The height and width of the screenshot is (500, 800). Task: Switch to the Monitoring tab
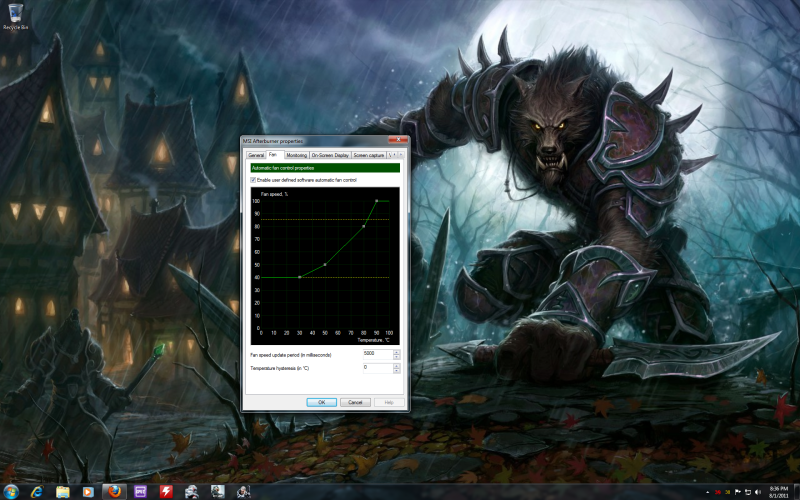(296, 155)
